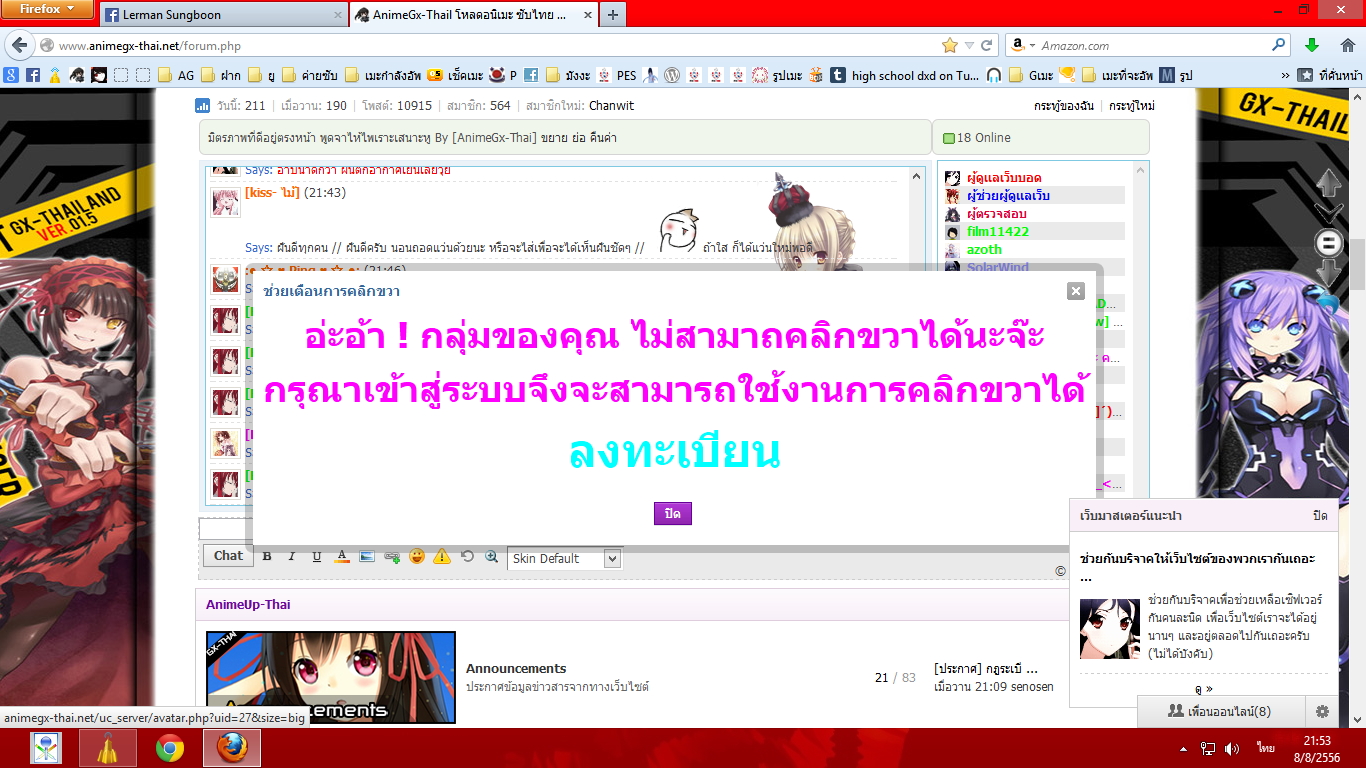Open the Google bookmark icon
The width and height of the screenshot is (1366, 768).
point(11,75)
